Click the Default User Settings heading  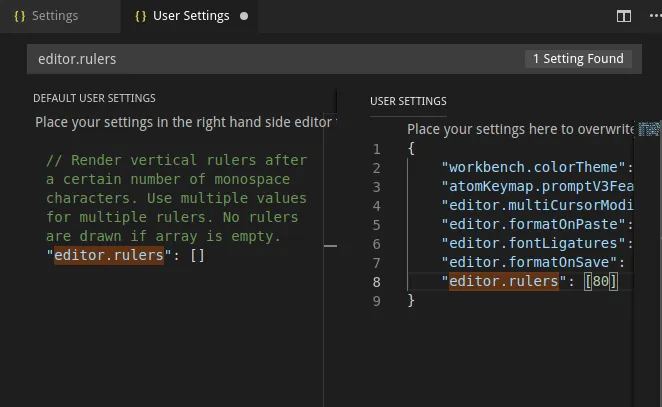click(94, 98)
